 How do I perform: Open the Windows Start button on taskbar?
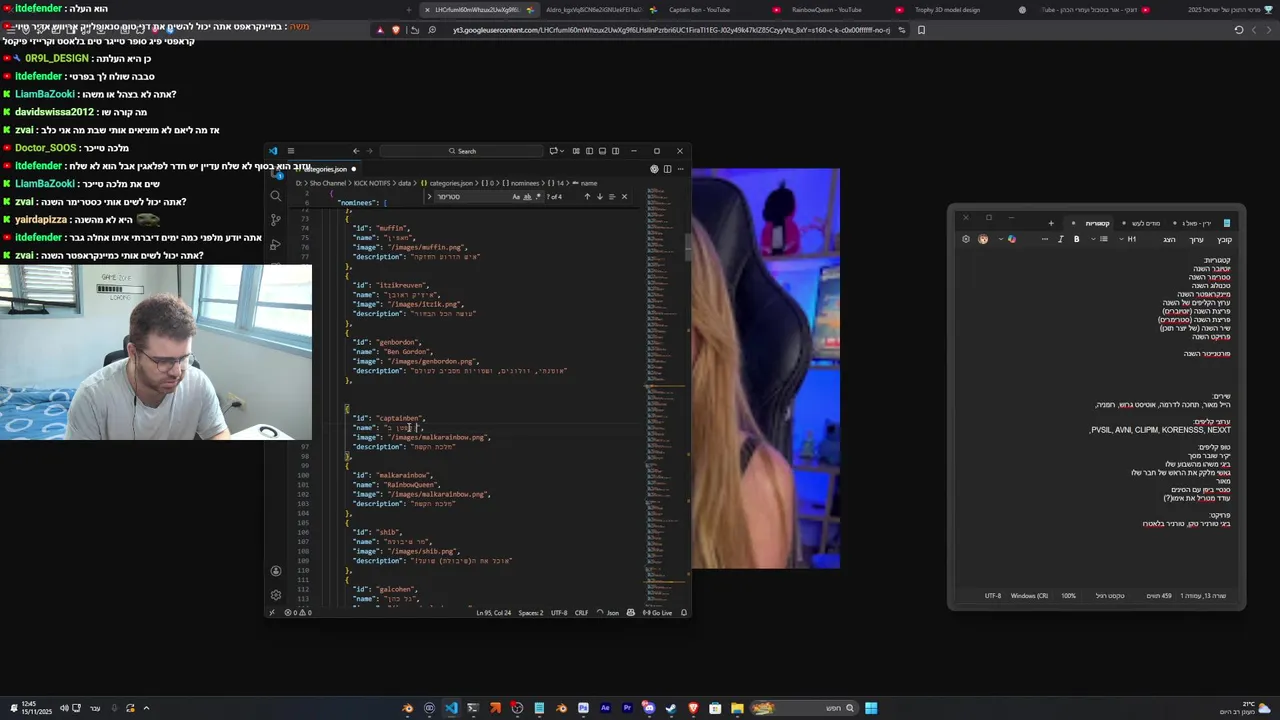tap(871, 708)
